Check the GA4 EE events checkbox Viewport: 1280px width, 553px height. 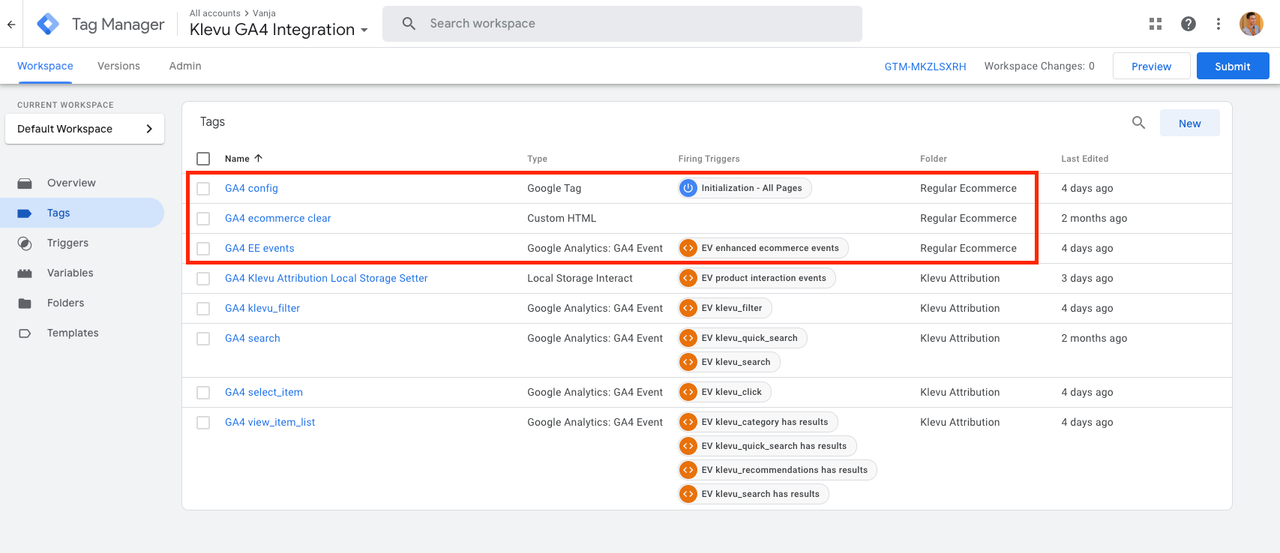[x=204, y=248]
